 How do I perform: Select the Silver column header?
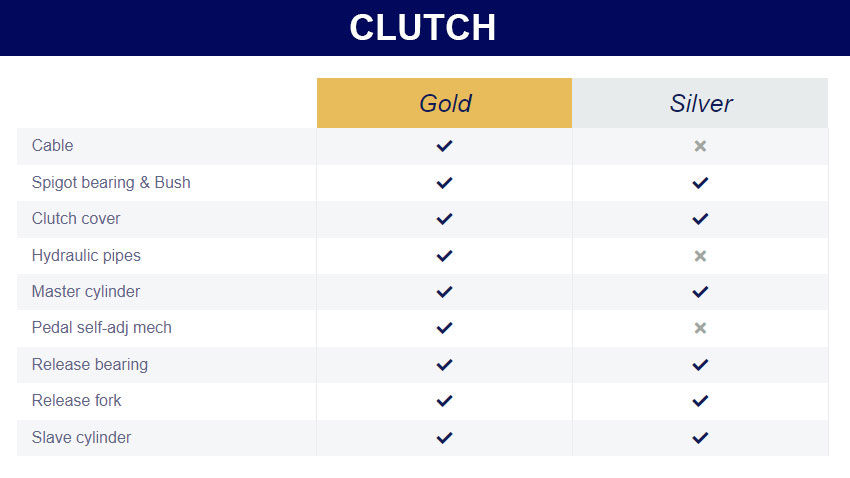click(700, 103)
